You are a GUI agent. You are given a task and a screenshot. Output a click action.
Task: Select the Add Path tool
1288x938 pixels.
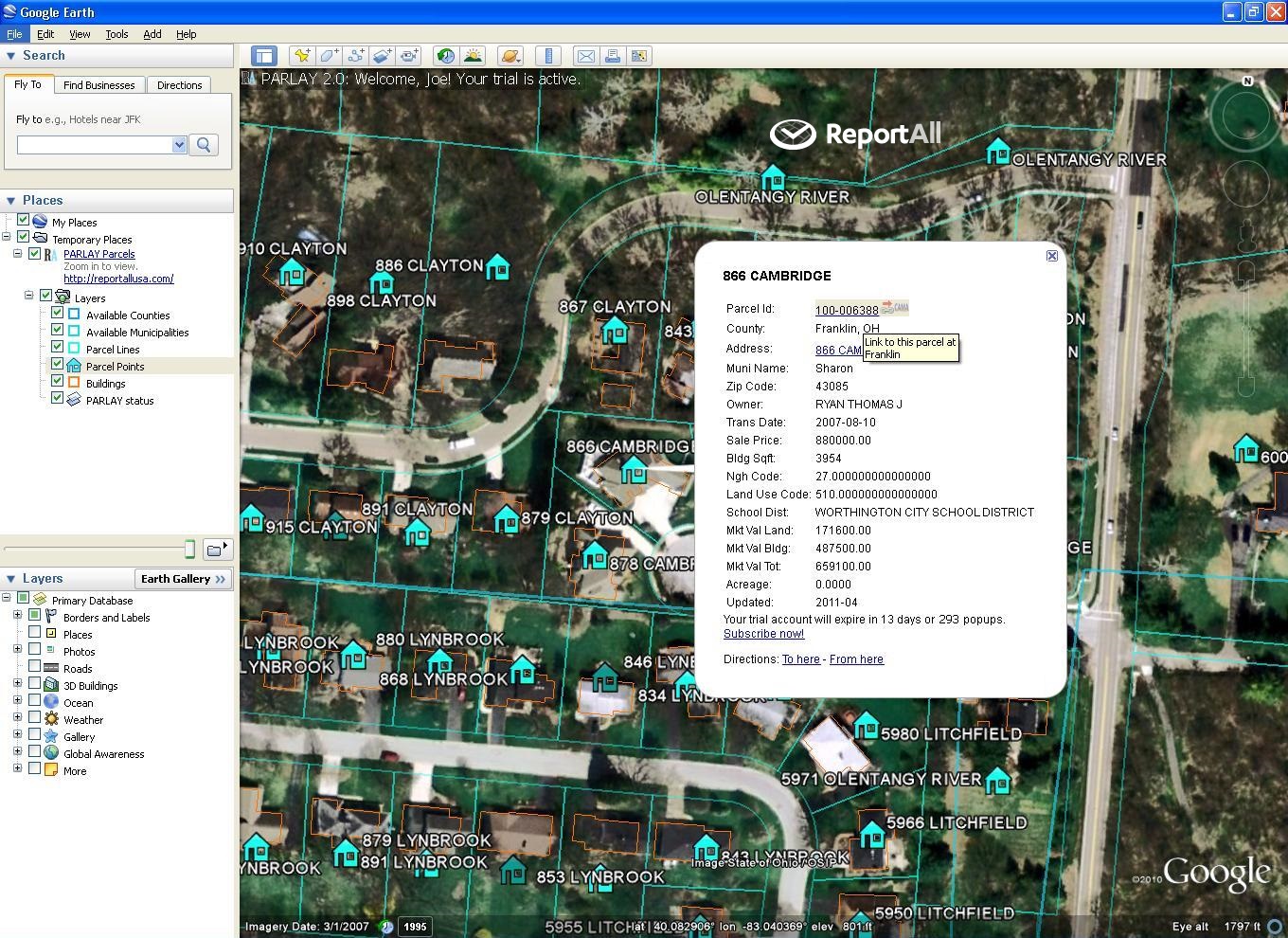[x=355, y=56]
